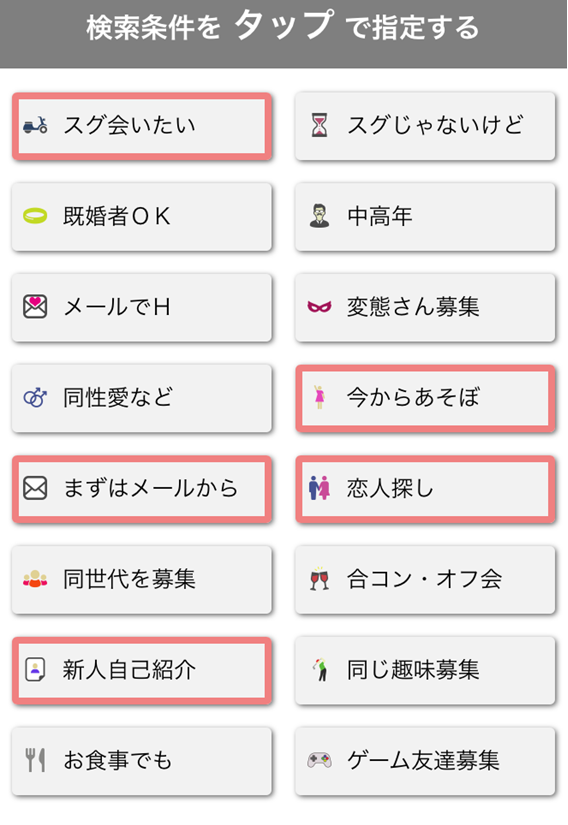Choose the 同世代を募集 condition

click(142, 580)
